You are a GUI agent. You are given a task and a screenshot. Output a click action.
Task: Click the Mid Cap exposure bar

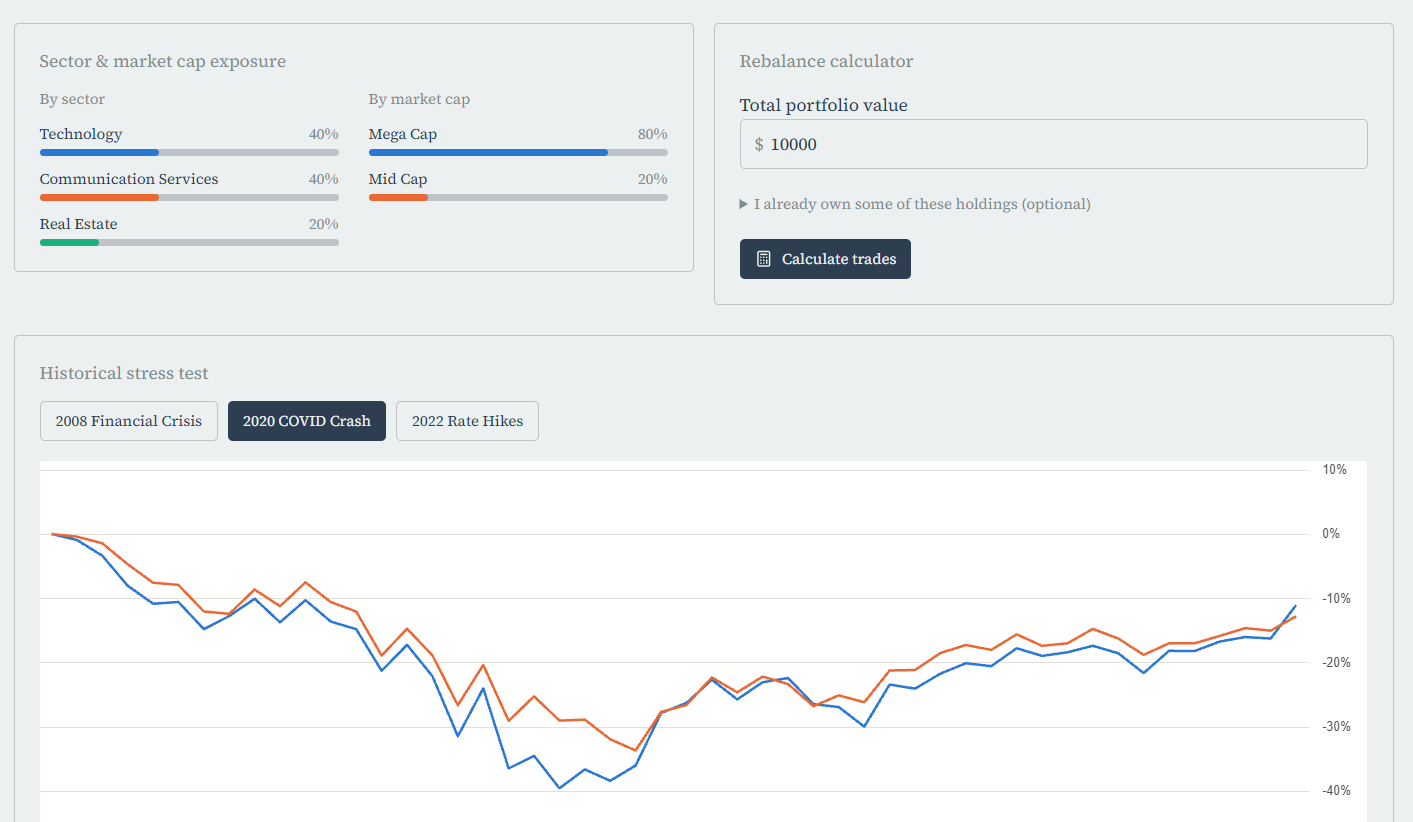[x=518, y=198]
